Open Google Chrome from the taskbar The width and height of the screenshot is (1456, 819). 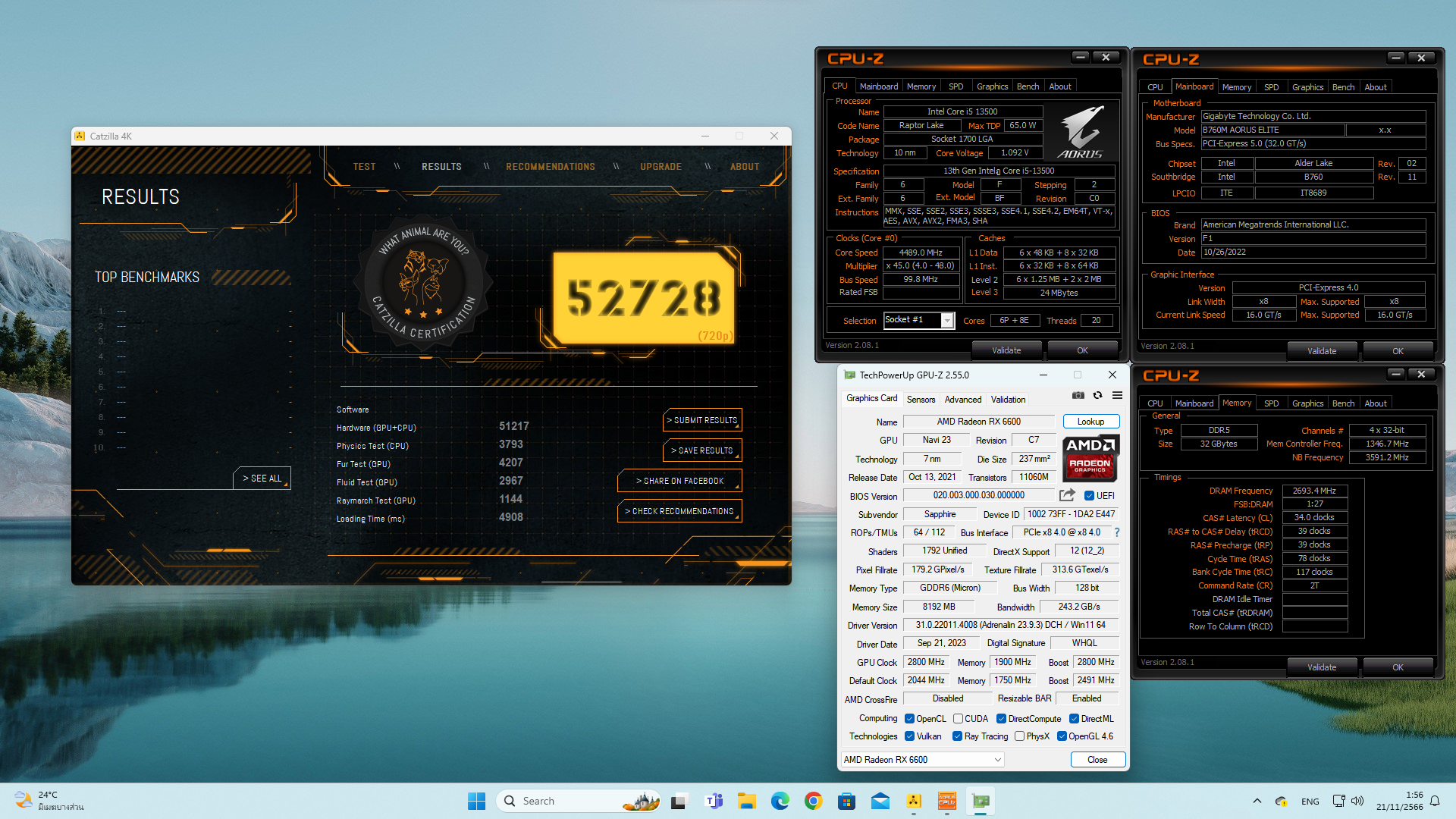coord(814,801)
